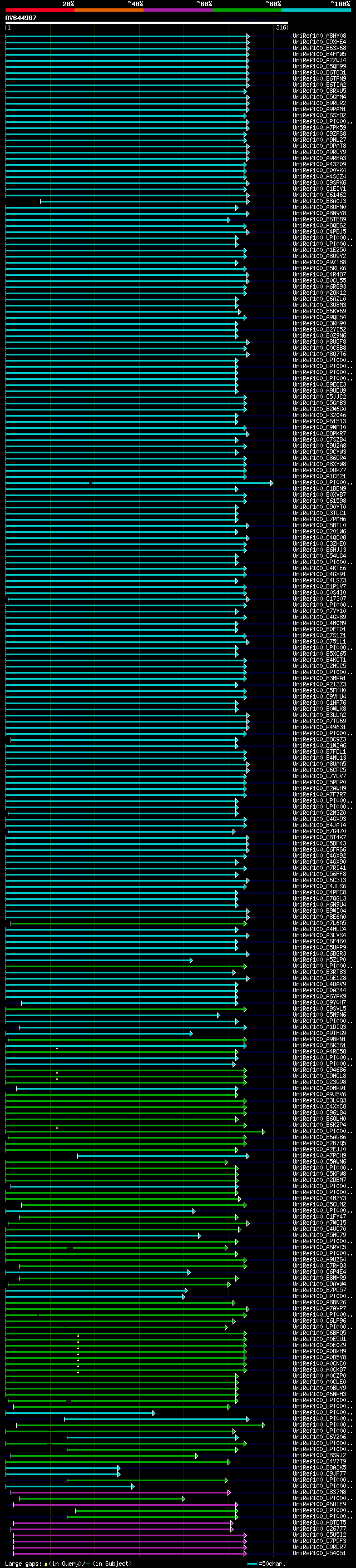Viewport: 356px width, 1568px height.
Task: Click hit label UniRef100_C1EIY1
Action: click(319, 189)
